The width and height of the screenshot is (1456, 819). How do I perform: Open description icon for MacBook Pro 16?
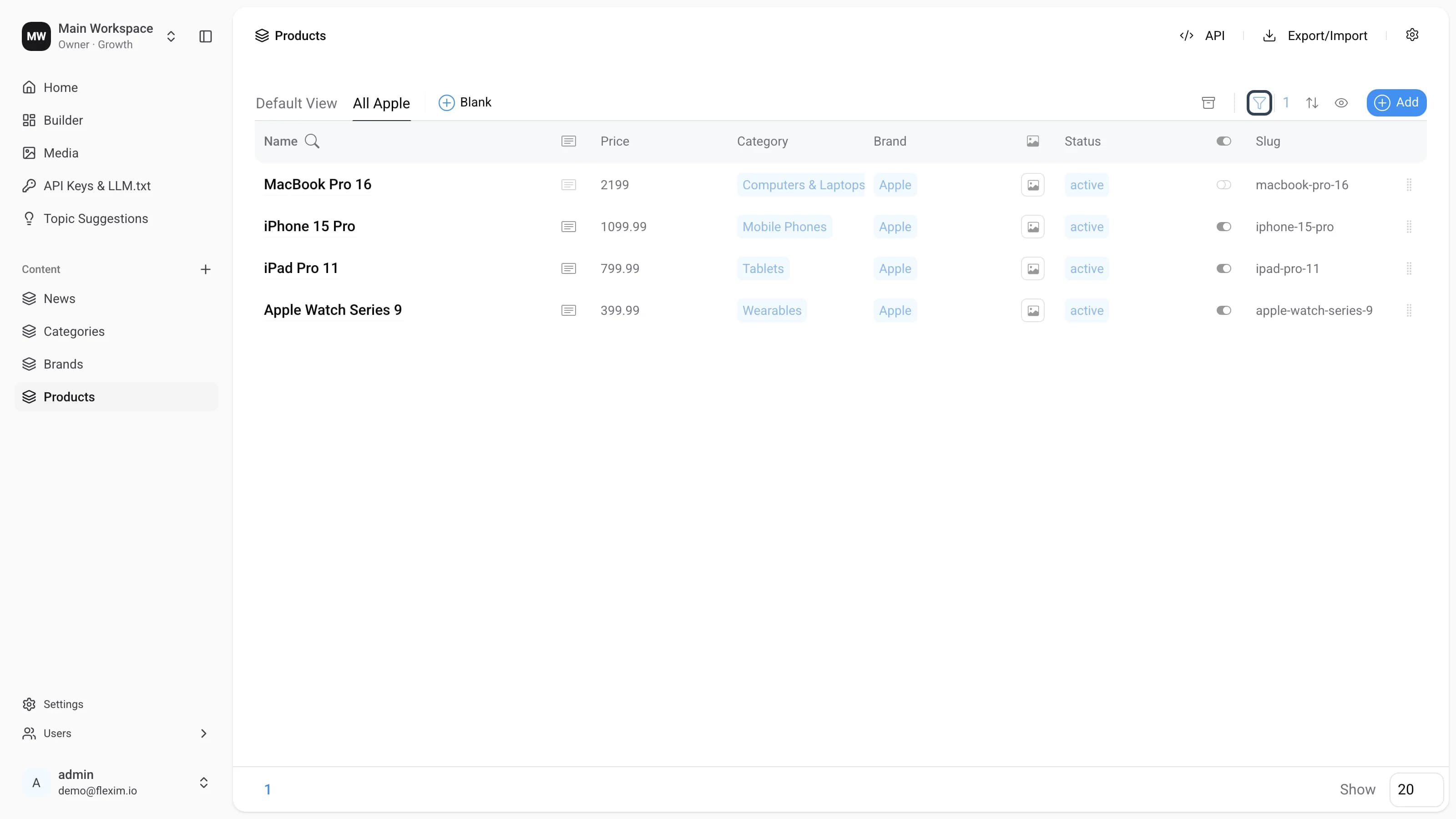click(x=569, y=185)
